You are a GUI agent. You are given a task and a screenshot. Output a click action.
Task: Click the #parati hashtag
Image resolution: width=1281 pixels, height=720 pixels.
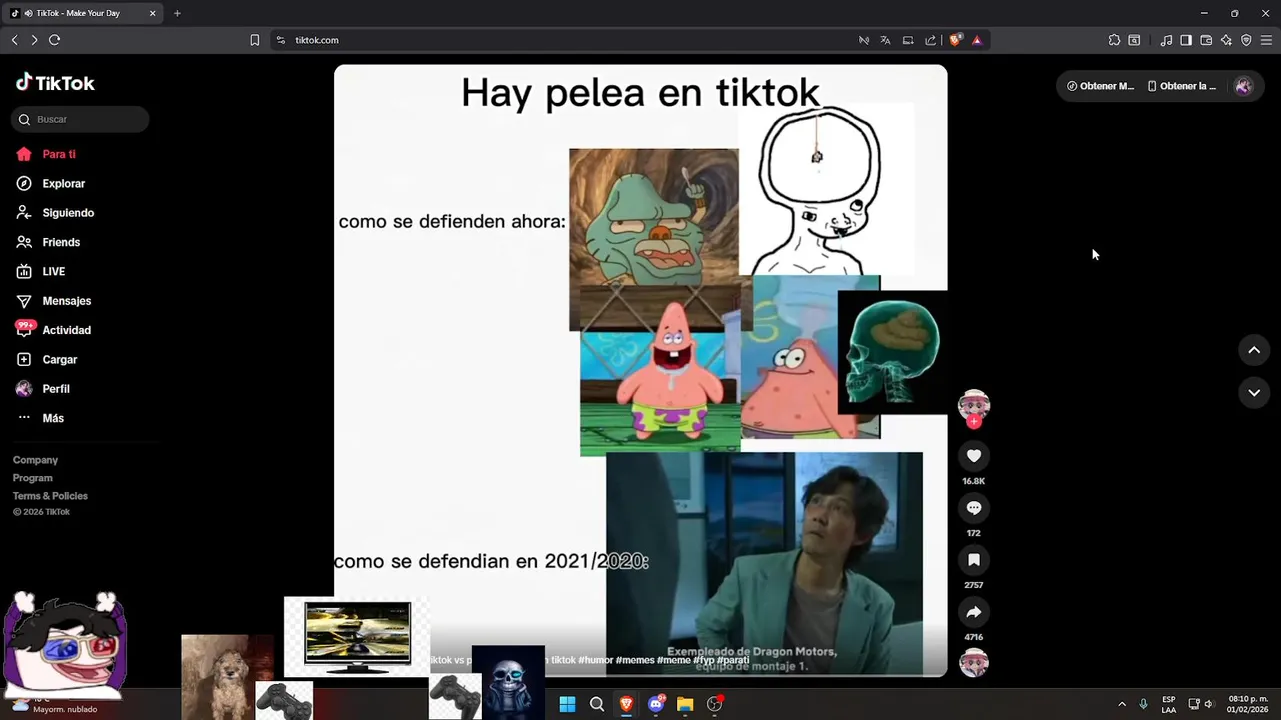(x=733, y=660)
